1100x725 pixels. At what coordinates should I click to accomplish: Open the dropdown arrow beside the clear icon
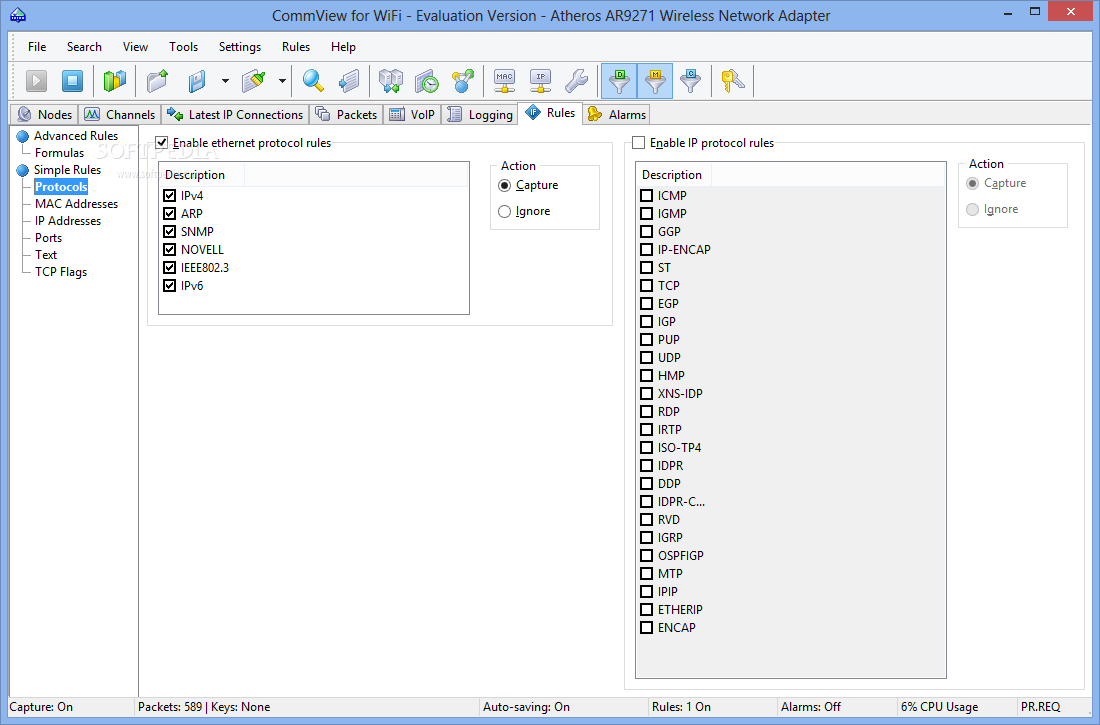click(282, 81)
